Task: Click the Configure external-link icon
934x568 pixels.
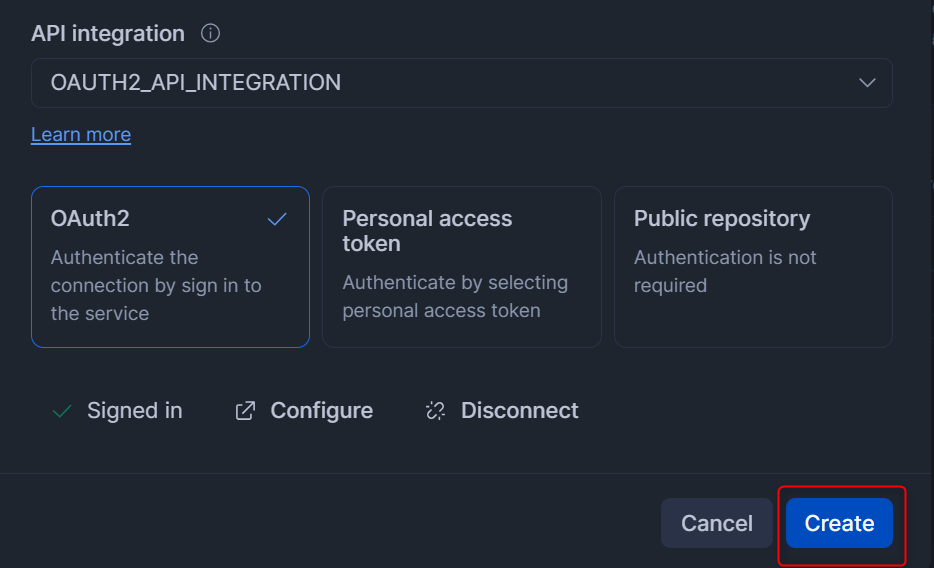Action: (x=245, y=411)
